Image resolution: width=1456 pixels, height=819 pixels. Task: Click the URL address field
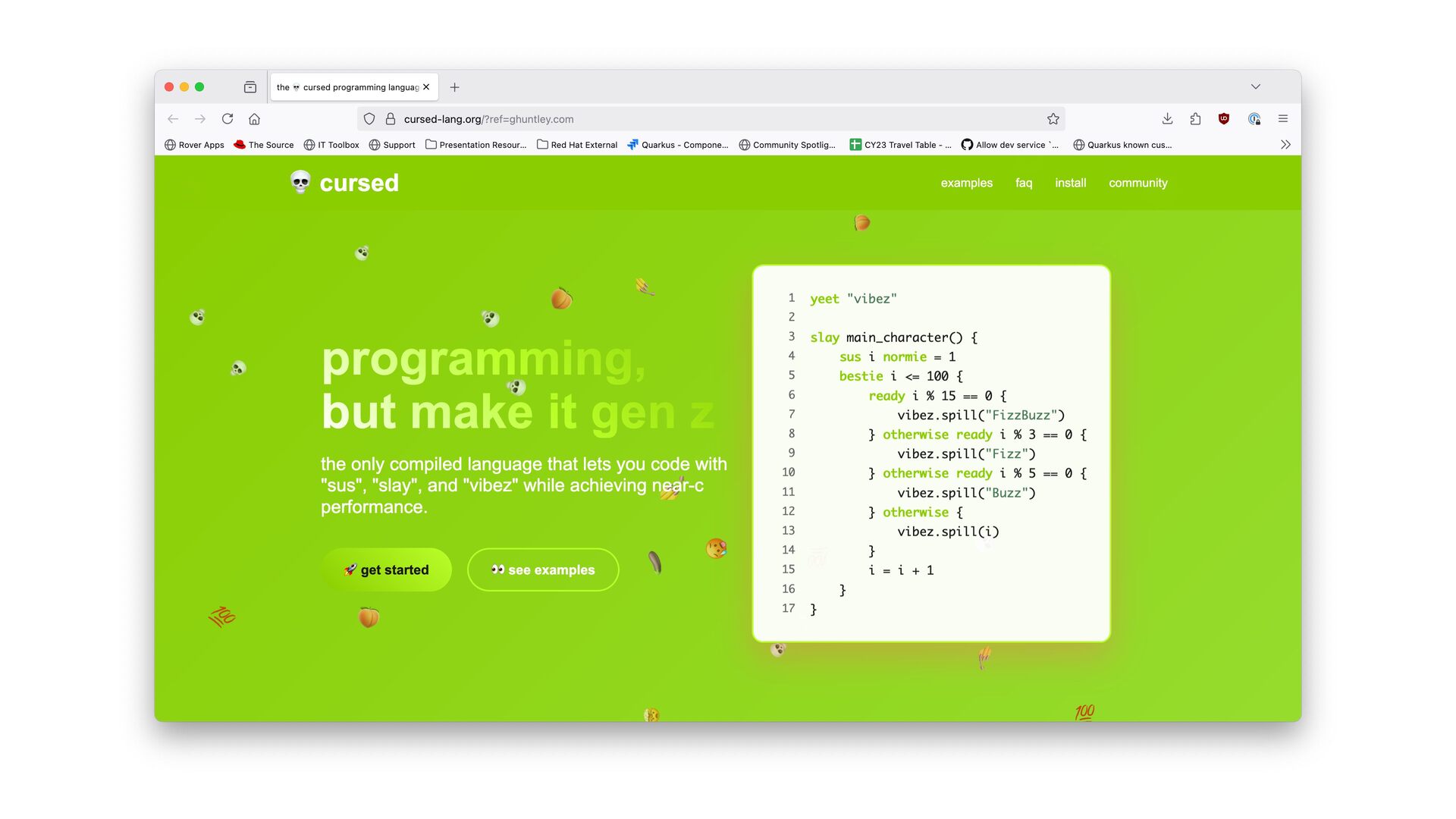(682, 119)
